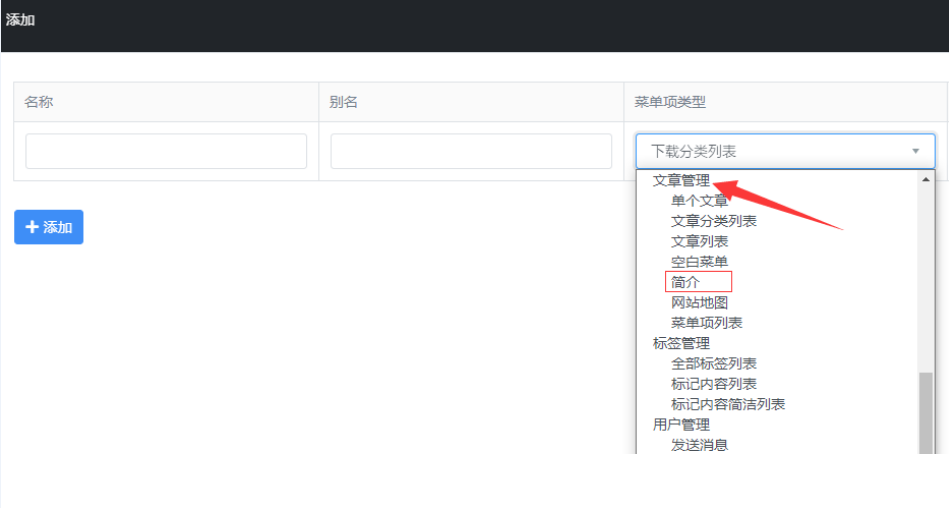
Task: Click the 别名 input field
Action: click(x=471, y=151)
